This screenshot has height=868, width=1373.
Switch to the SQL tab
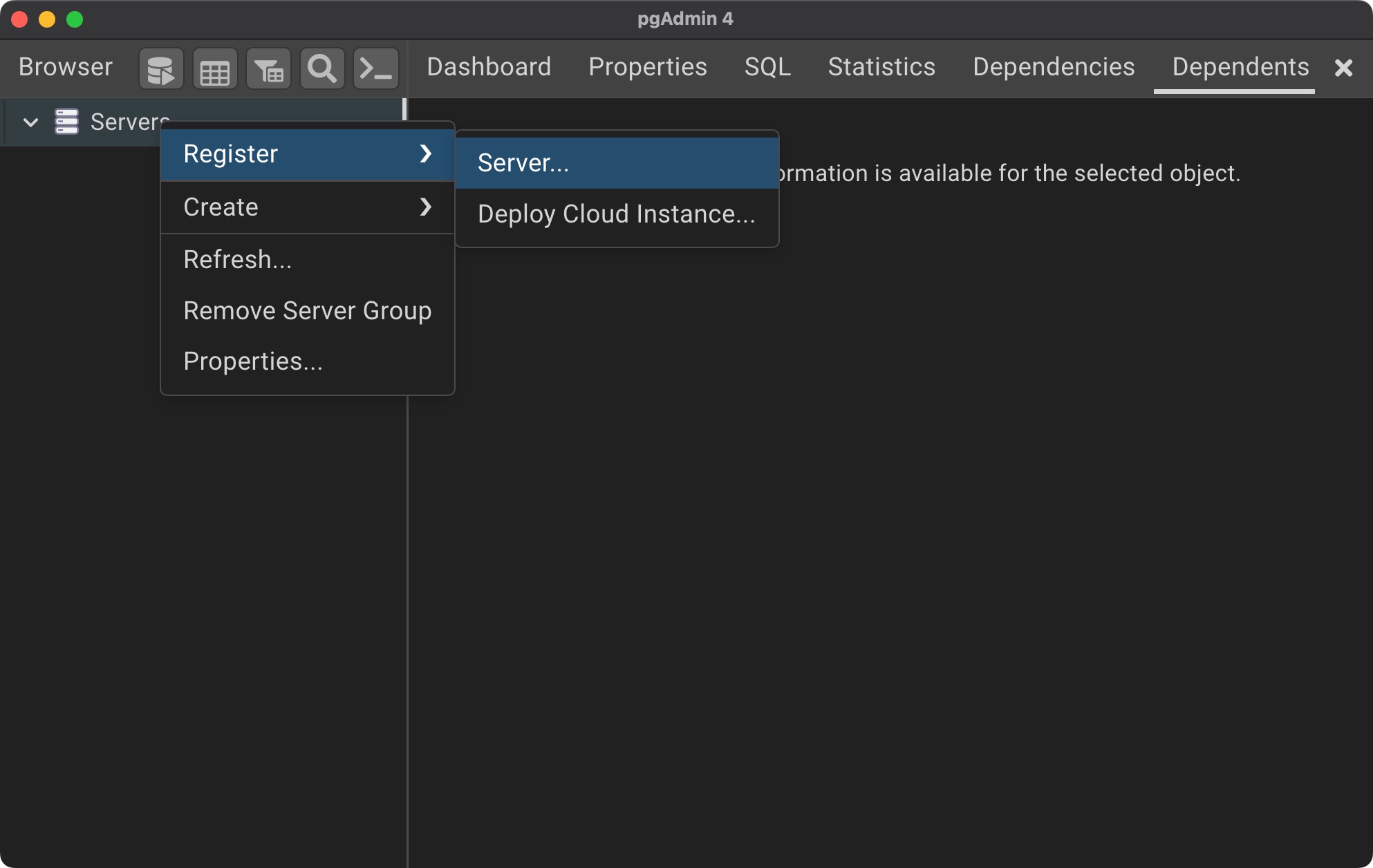767,67
